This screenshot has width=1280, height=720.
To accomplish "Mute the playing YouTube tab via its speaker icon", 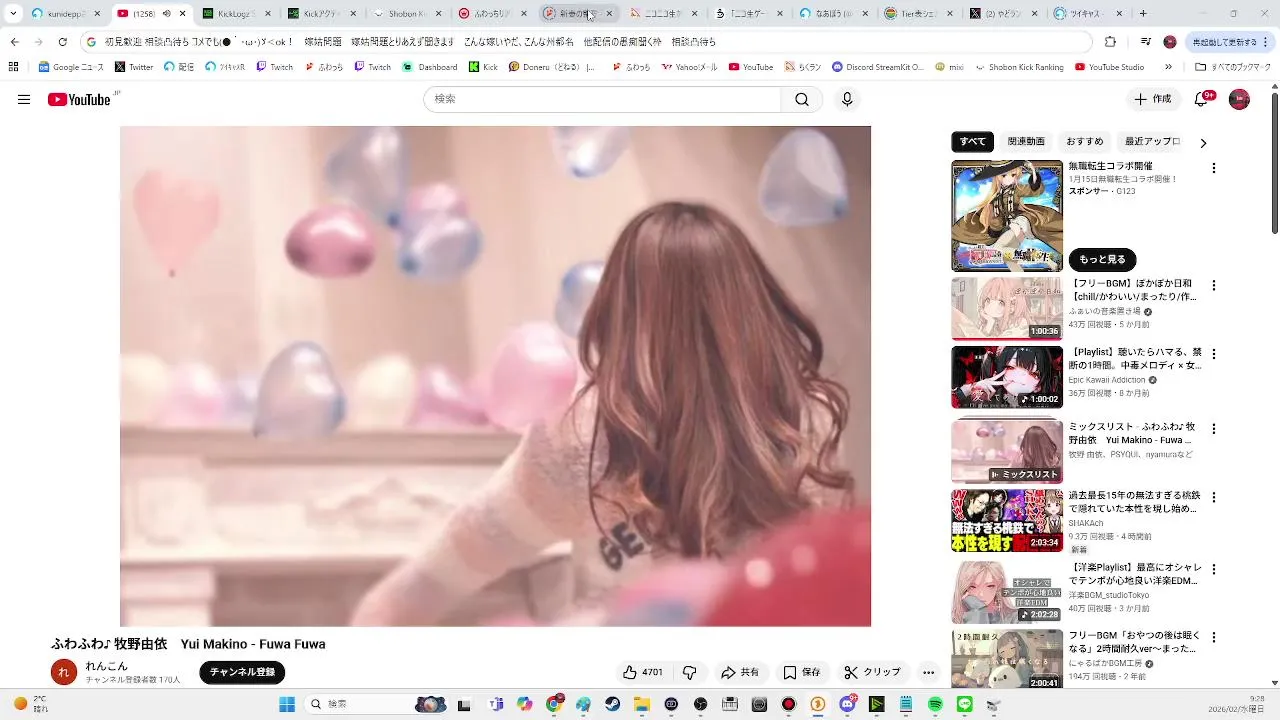I will coord(167,14).
